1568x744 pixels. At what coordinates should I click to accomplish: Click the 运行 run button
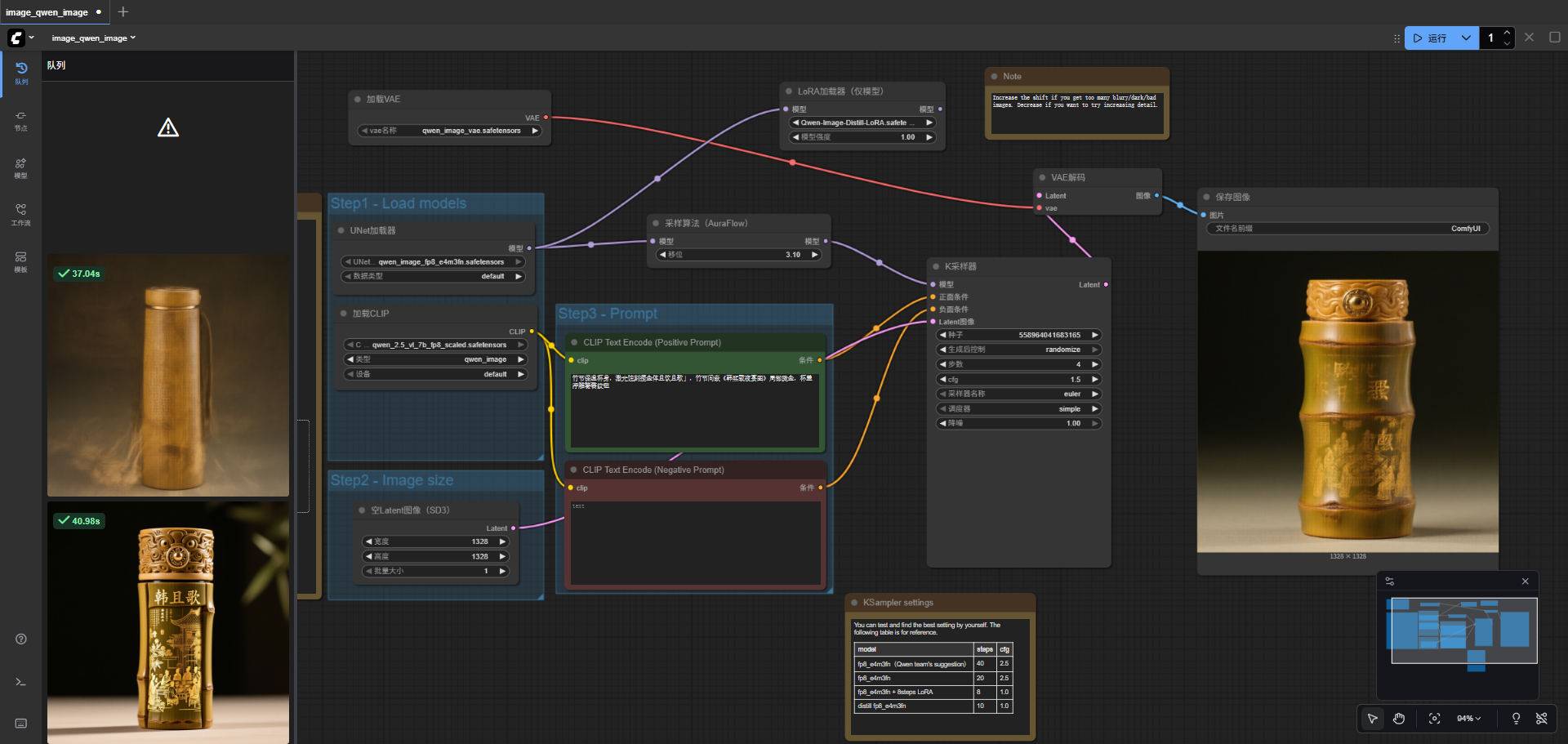1431,38
